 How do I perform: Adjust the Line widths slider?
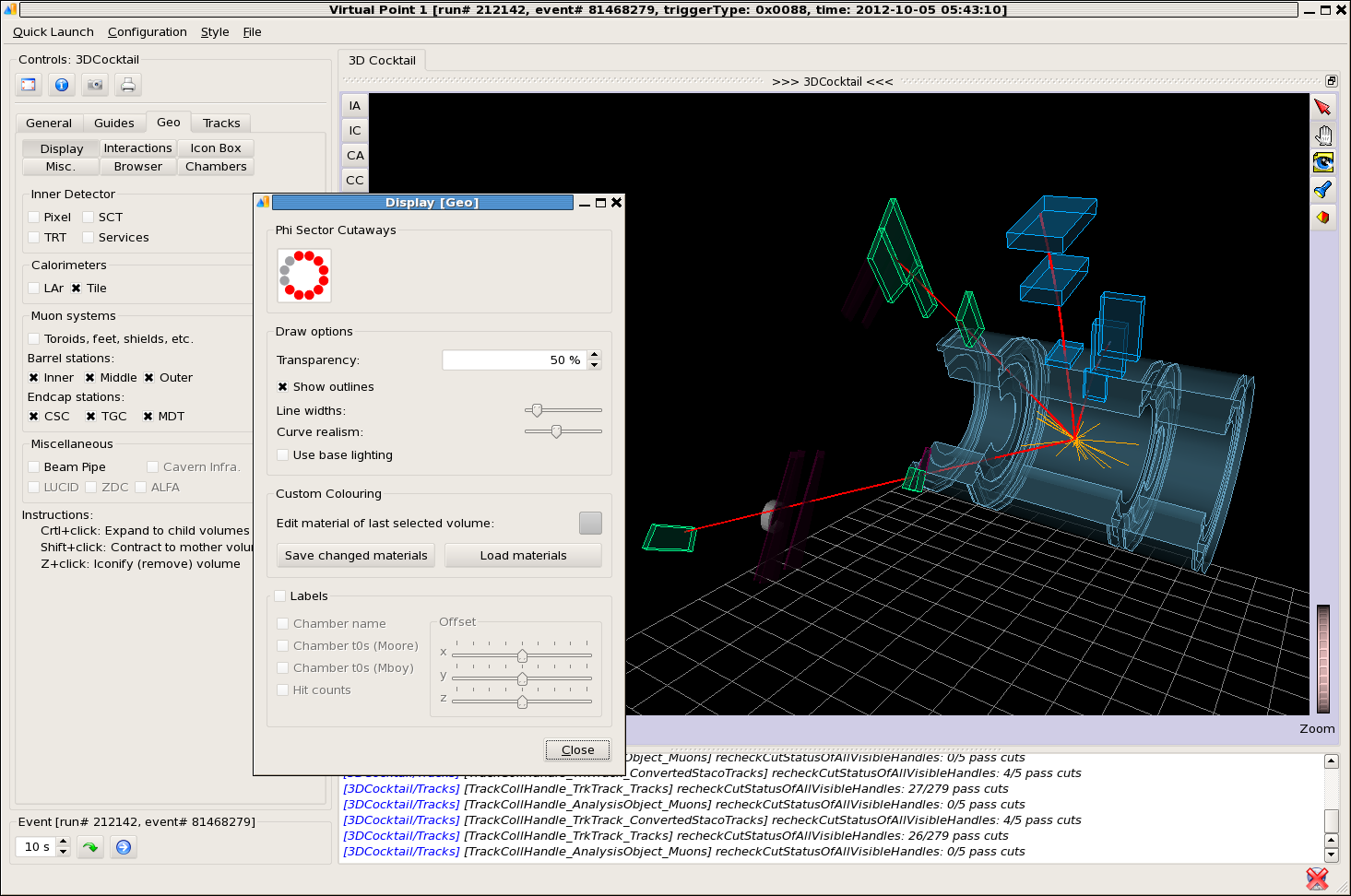(563, 410)
